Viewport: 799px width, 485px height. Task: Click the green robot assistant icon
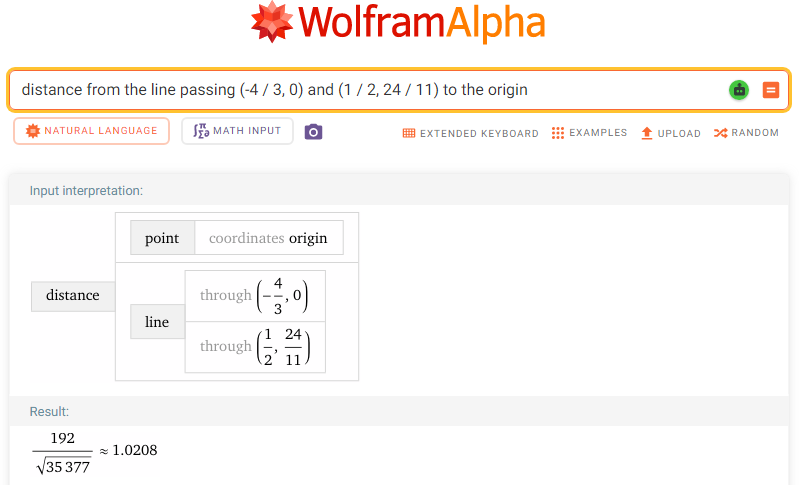click(x=739, y=90)
